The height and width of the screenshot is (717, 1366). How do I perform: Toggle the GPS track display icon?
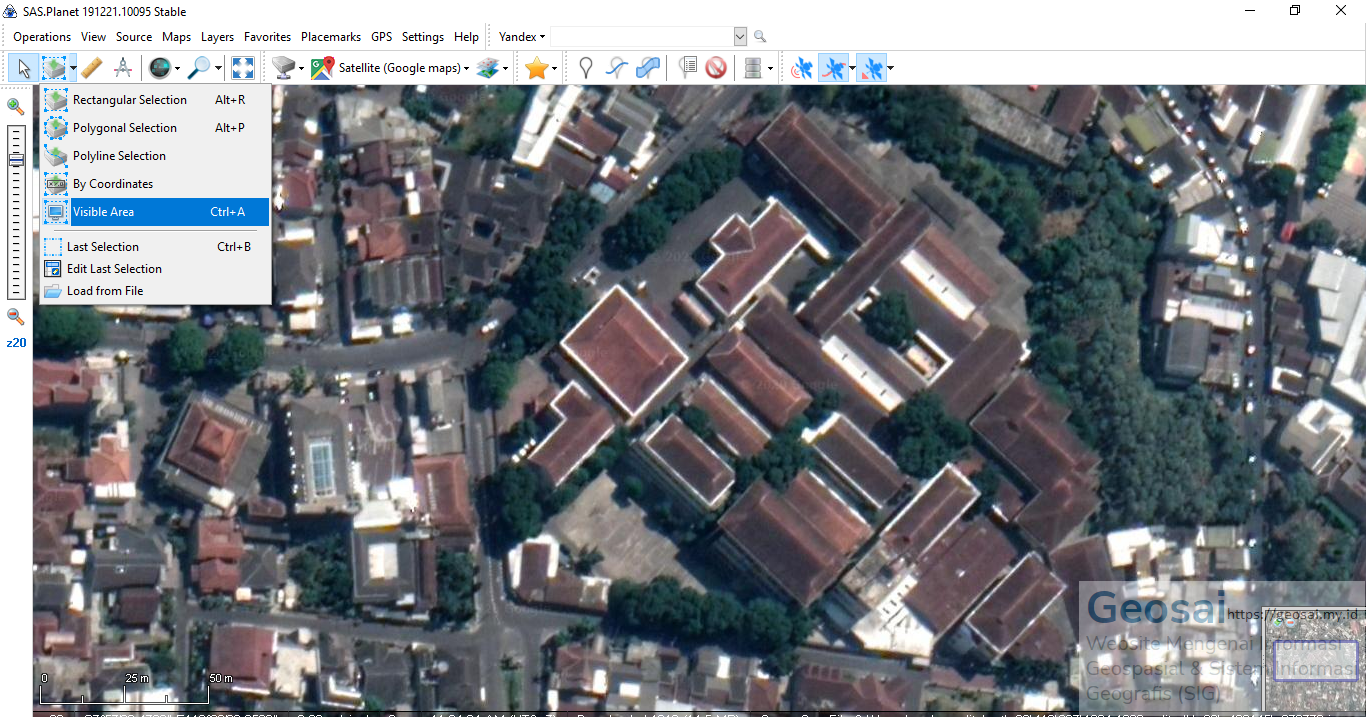click(836, 67)
